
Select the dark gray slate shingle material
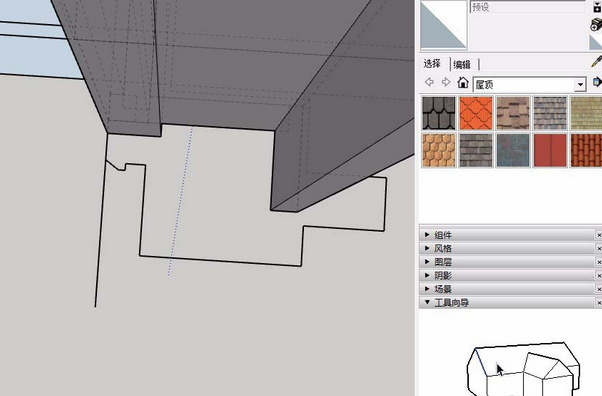438,113
